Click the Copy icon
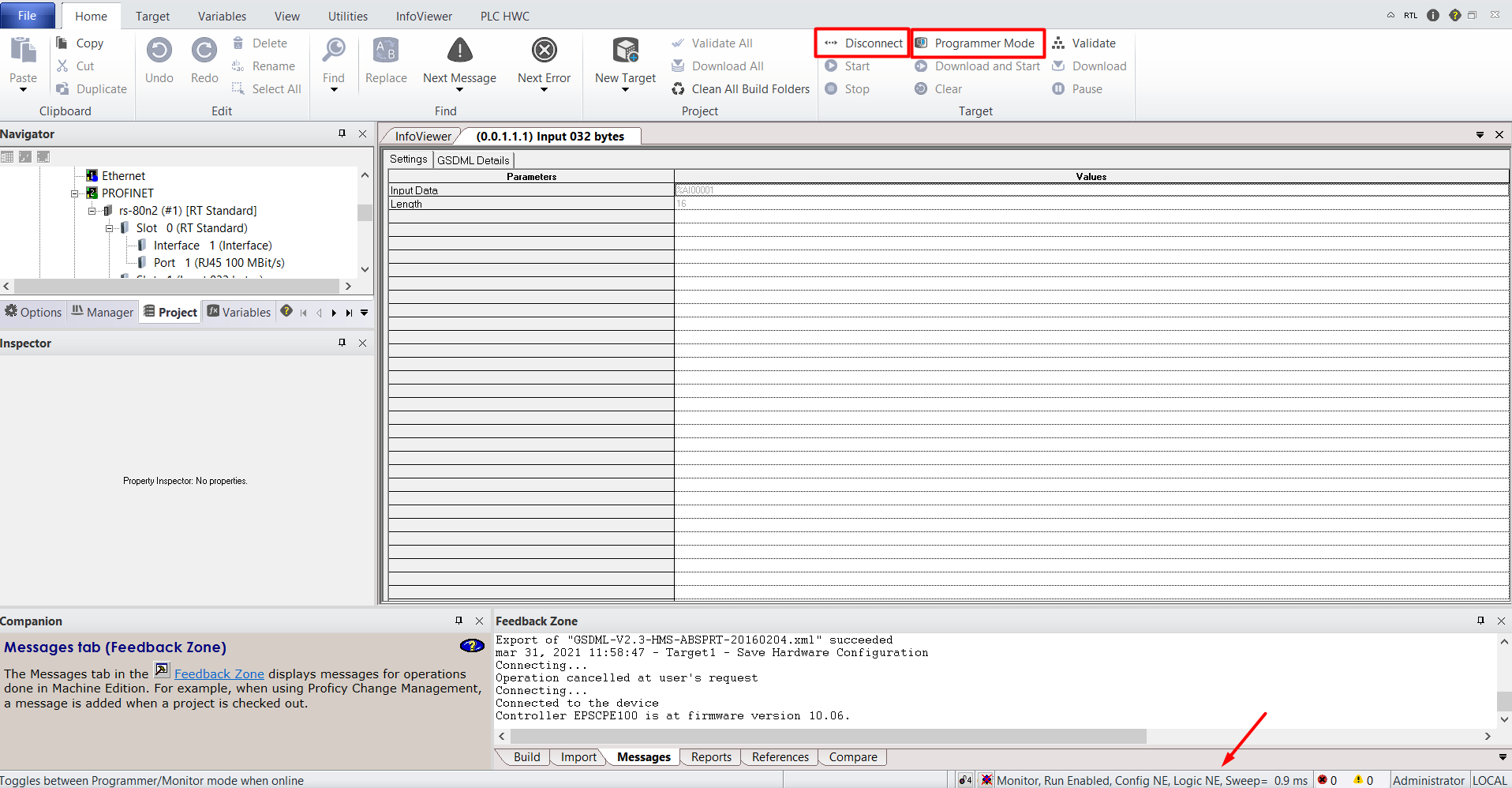The image size is (1512, 788). coord(62,43)
